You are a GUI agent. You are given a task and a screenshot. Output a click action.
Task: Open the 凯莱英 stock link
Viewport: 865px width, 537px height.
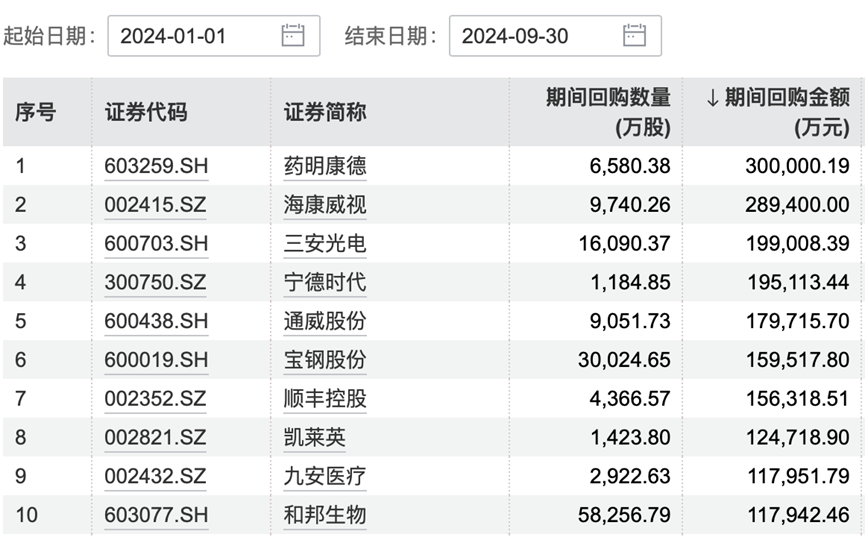pyautogui.click(x=314, y=438)
